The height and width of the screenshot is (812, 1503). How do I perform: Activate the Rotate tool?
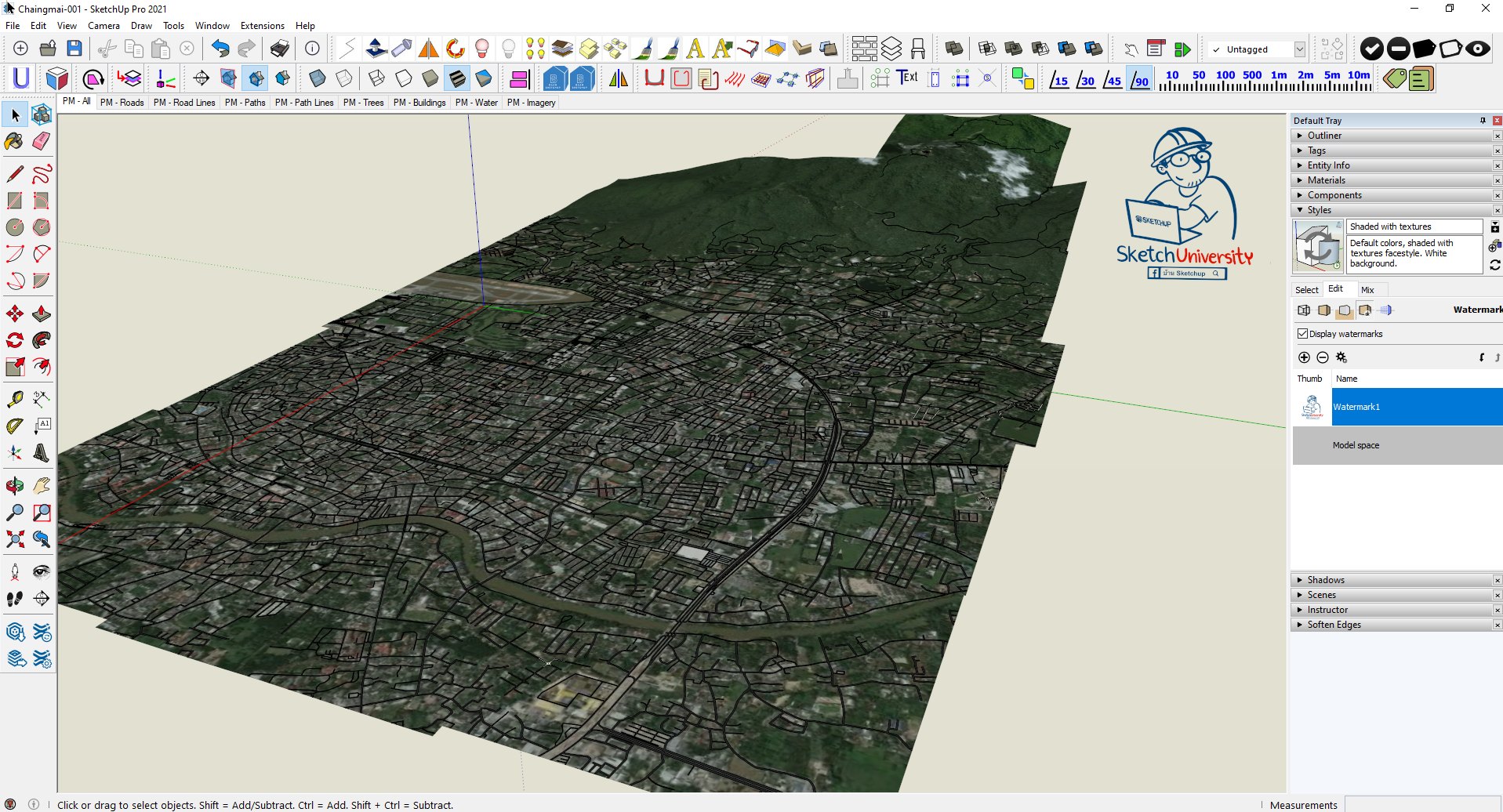point(15,340)
